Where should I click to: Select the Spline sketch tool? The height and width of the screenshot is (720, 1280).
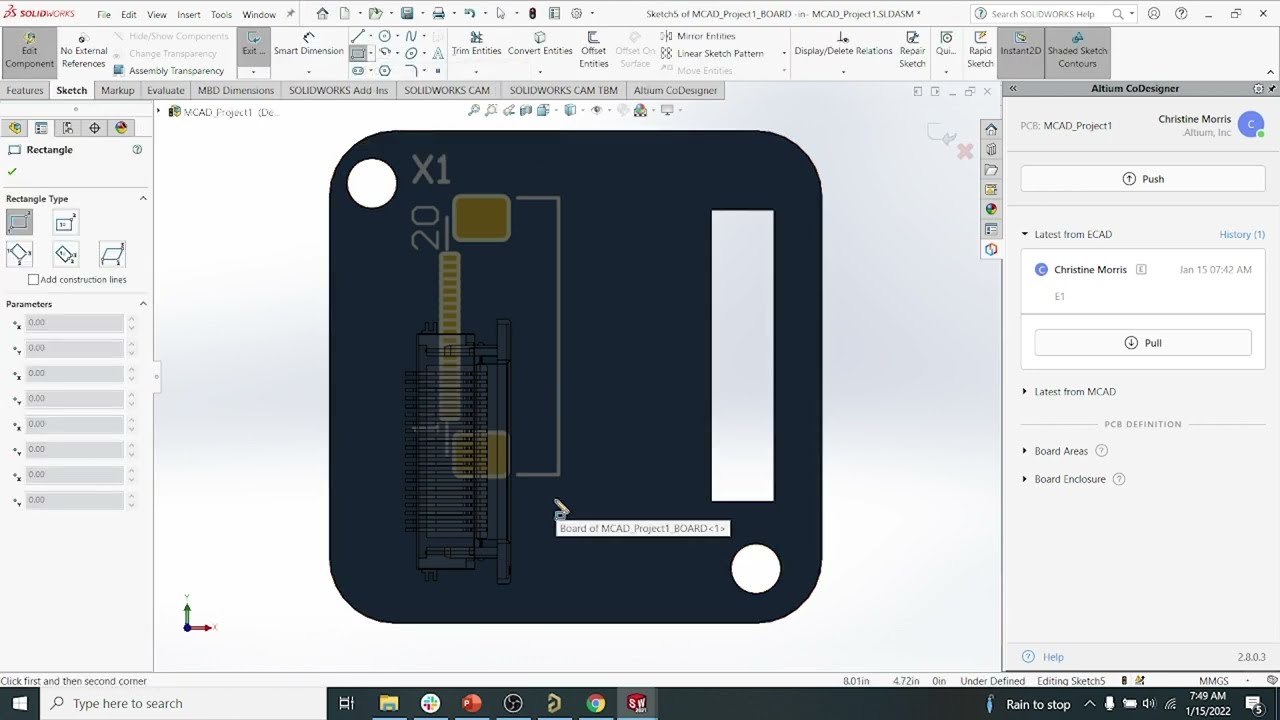click(x=411, y=36)
